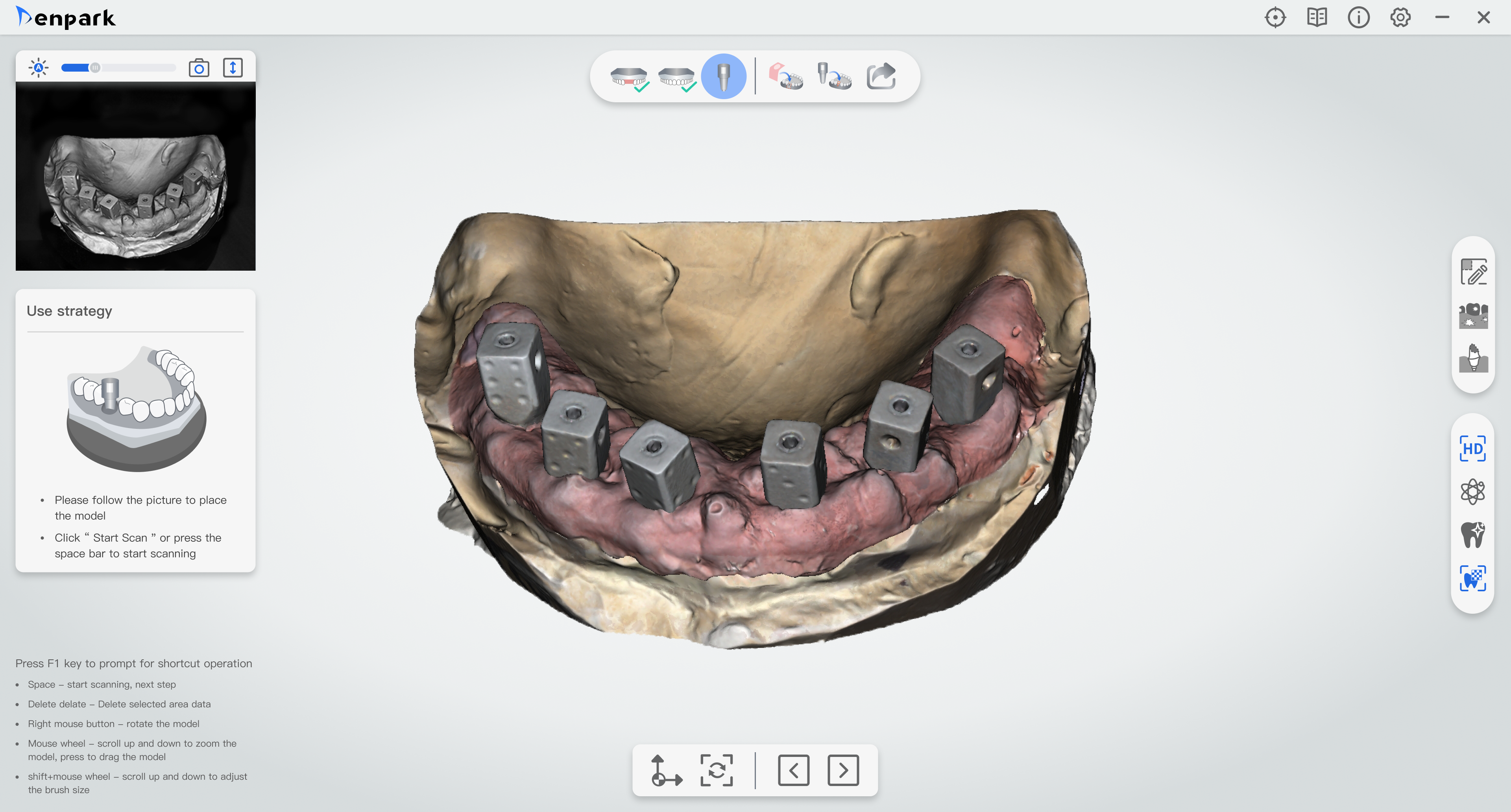Viewport: 1511px width, 812px height.
Task: Click the atom optimization icon
Action: point(1473,491)
